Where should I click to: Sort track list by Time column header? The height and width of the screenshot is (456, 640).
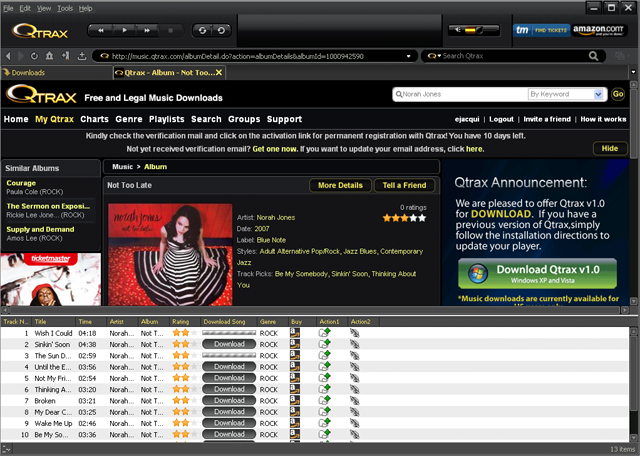(x=91, y=322)
